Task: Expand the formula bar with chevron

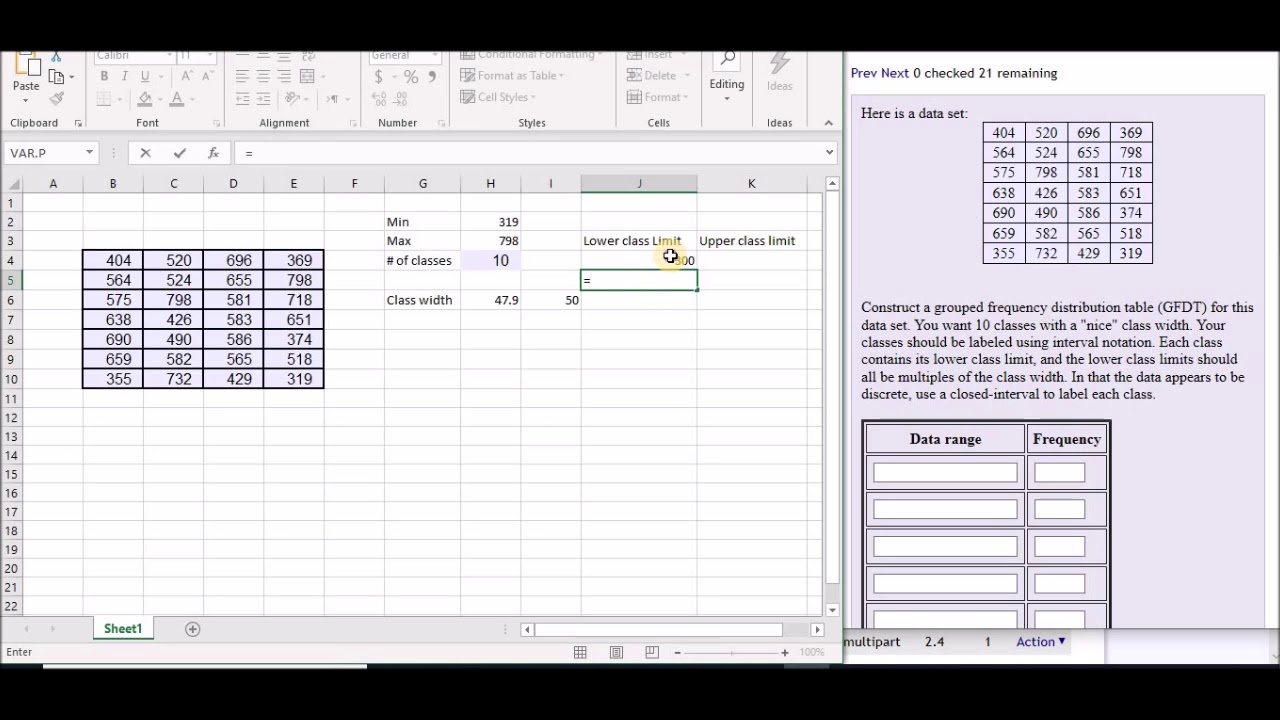Action: point(829,153)
